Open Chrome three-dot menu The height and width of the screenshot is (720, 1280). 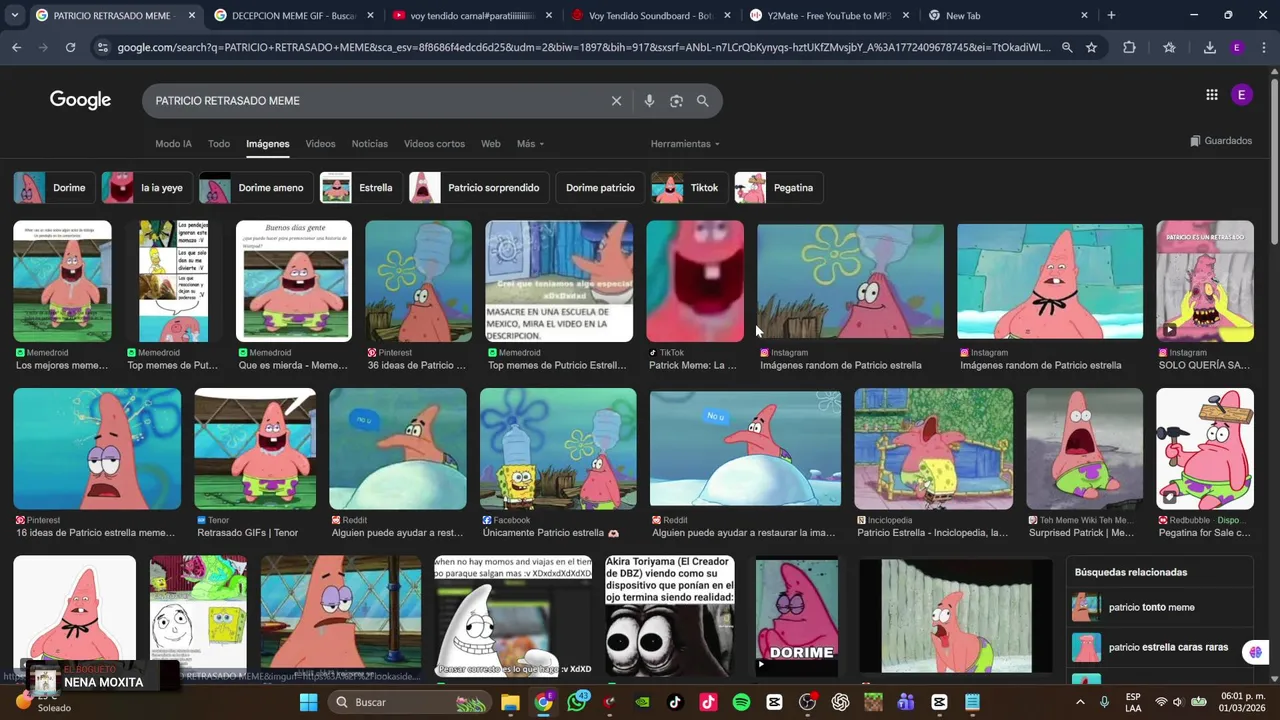pos(1263,48)
